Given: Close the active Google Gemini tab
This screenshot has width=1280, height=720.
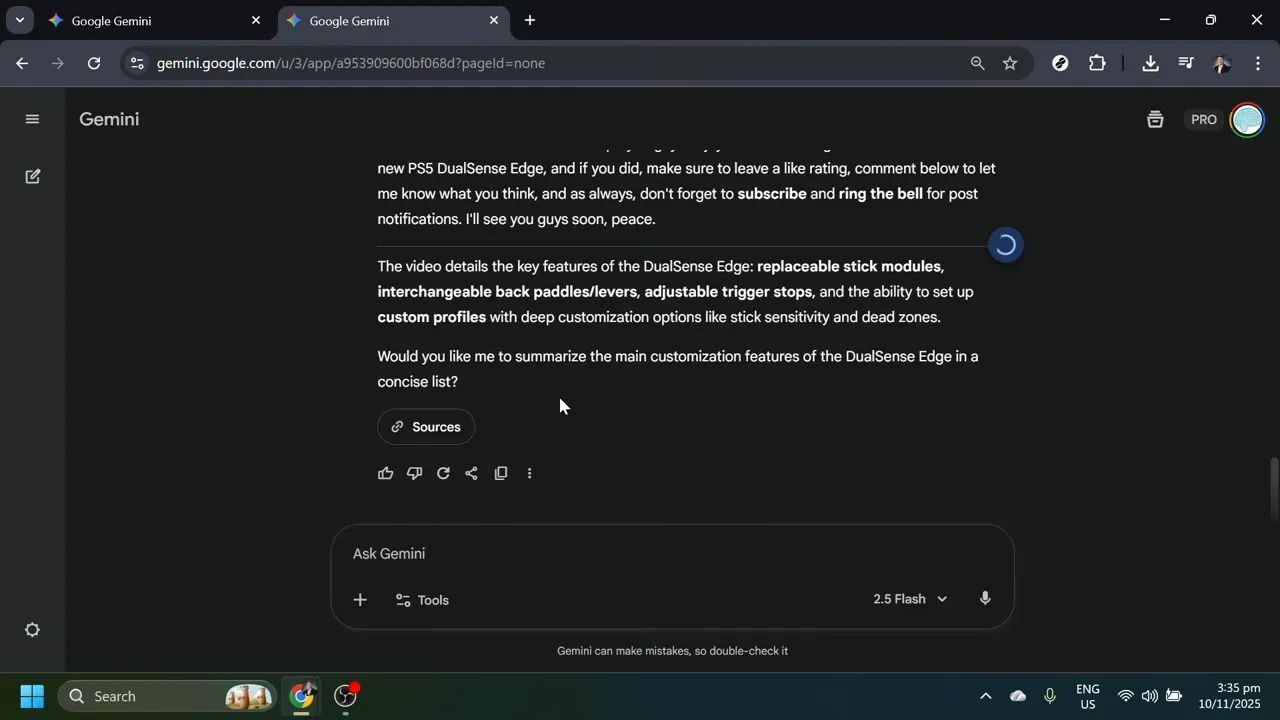Looking at the screenshot, I should pyautogui.click(x=494, y=20).
